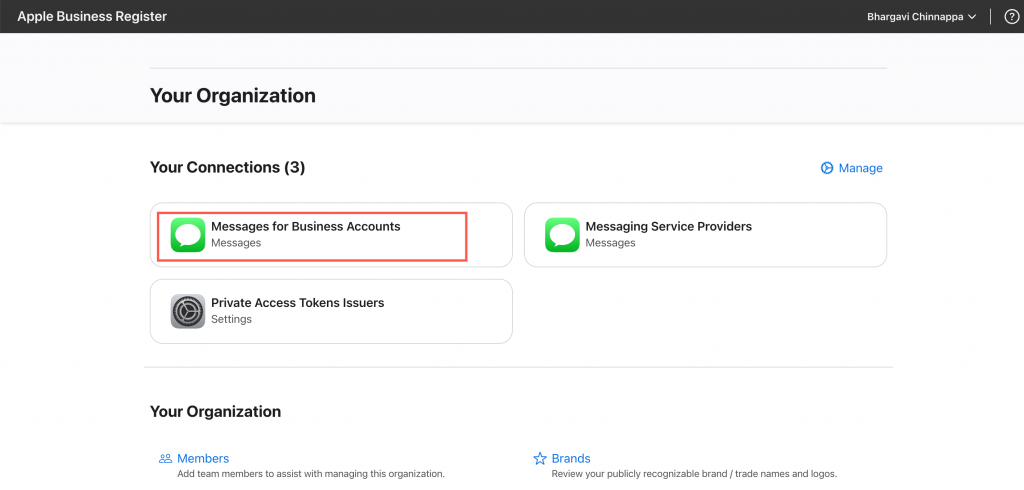Open Messaging Service Providers card

(x=705, y=235)
